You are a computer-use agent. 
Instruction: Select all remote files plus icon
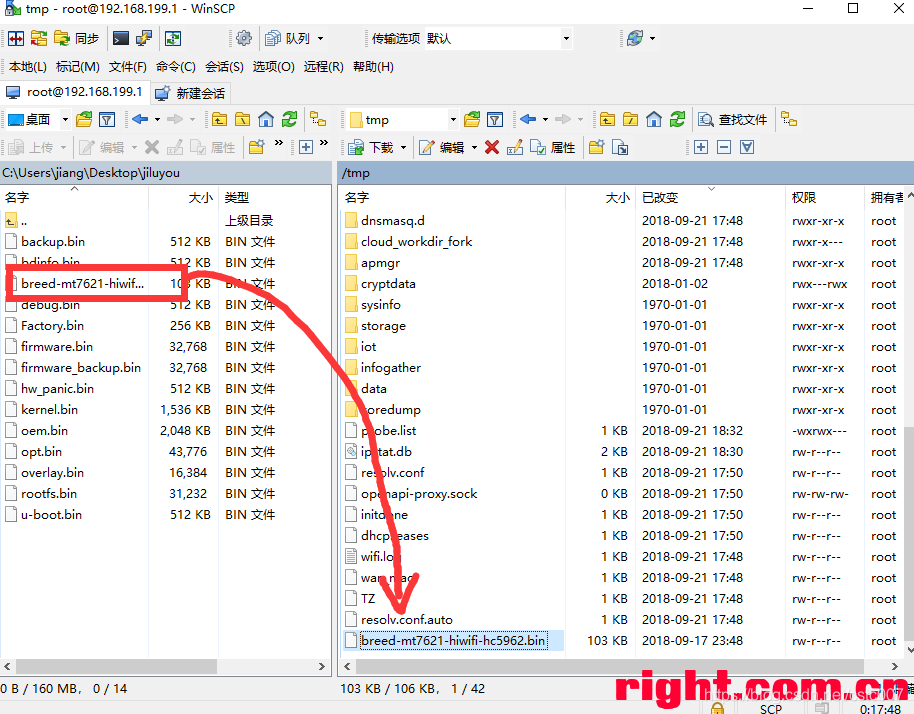pos(701,147)
